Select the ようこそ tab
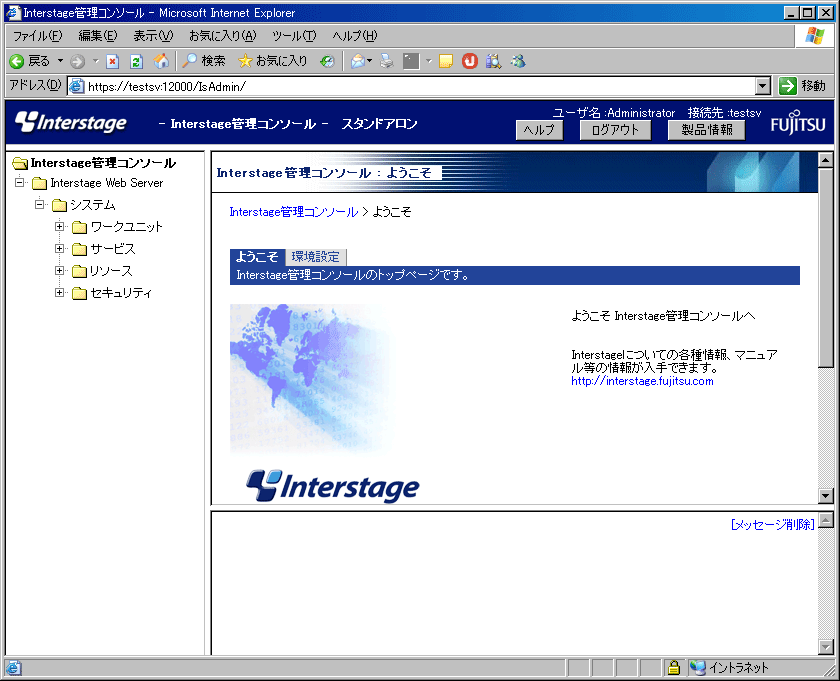This screenshot has height=681, width=840. (257, 257)
